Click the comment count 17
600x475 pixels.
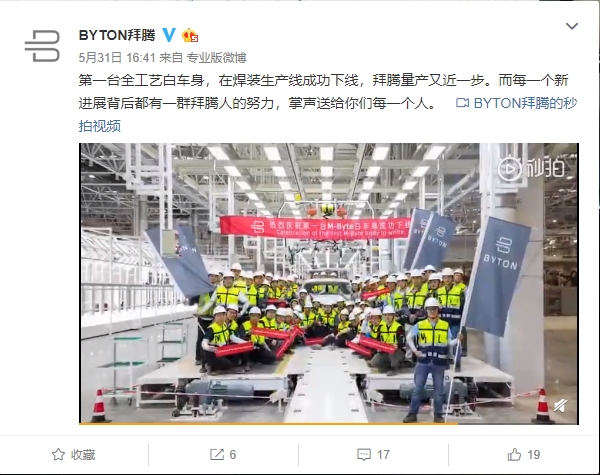click(x=383, y=455)
